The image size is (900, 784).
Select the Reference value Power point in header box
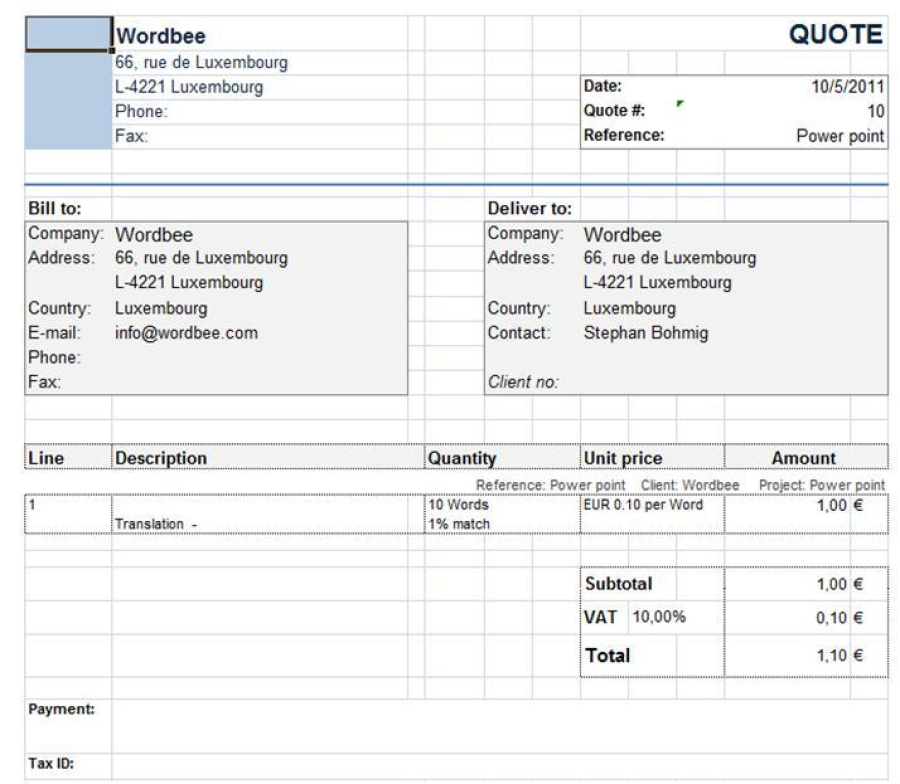tap(840, 136)
